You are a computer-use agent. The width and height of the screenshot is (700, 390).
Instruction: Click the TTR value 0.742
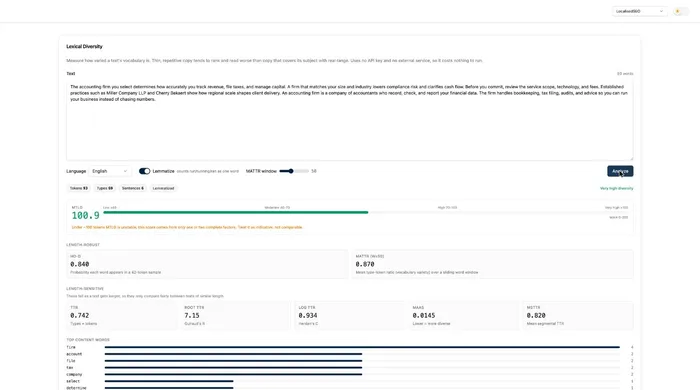pos(79,315)
